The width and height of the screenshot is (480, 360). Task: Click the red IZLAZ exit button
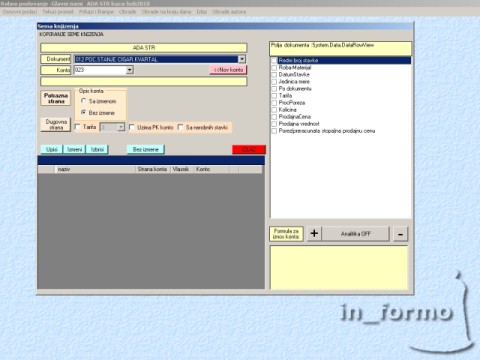[249, 149]
